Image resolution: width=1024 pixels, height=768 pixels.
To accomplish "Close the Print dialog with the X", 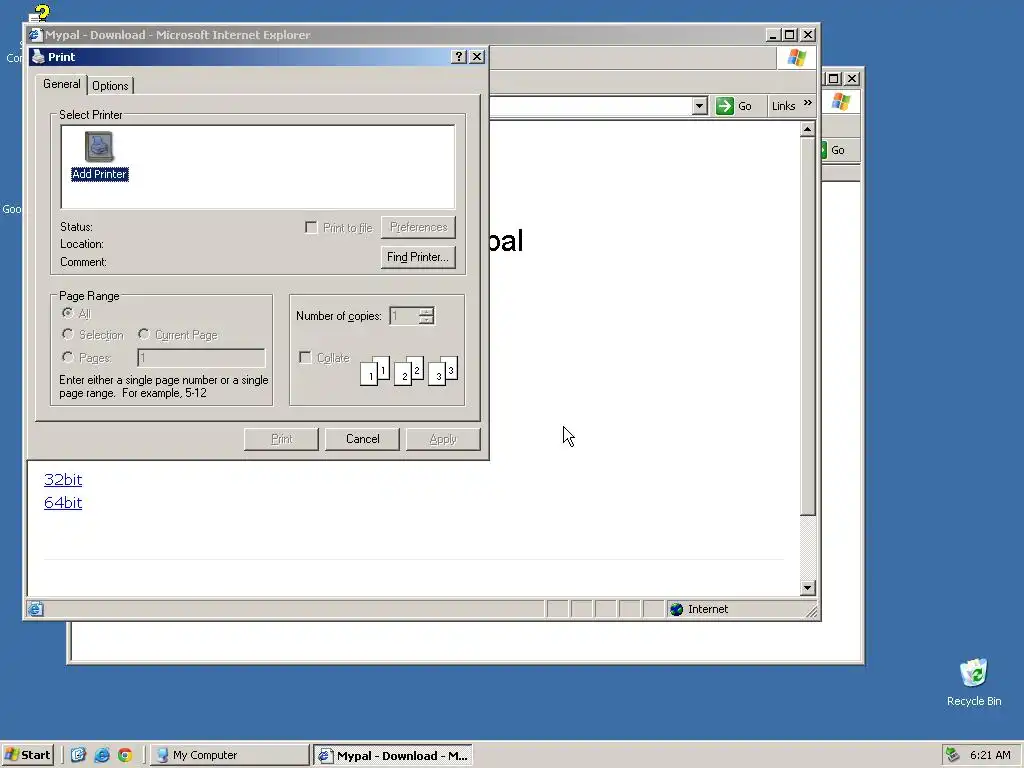I will pyautogui.click(x=477, y=57).
